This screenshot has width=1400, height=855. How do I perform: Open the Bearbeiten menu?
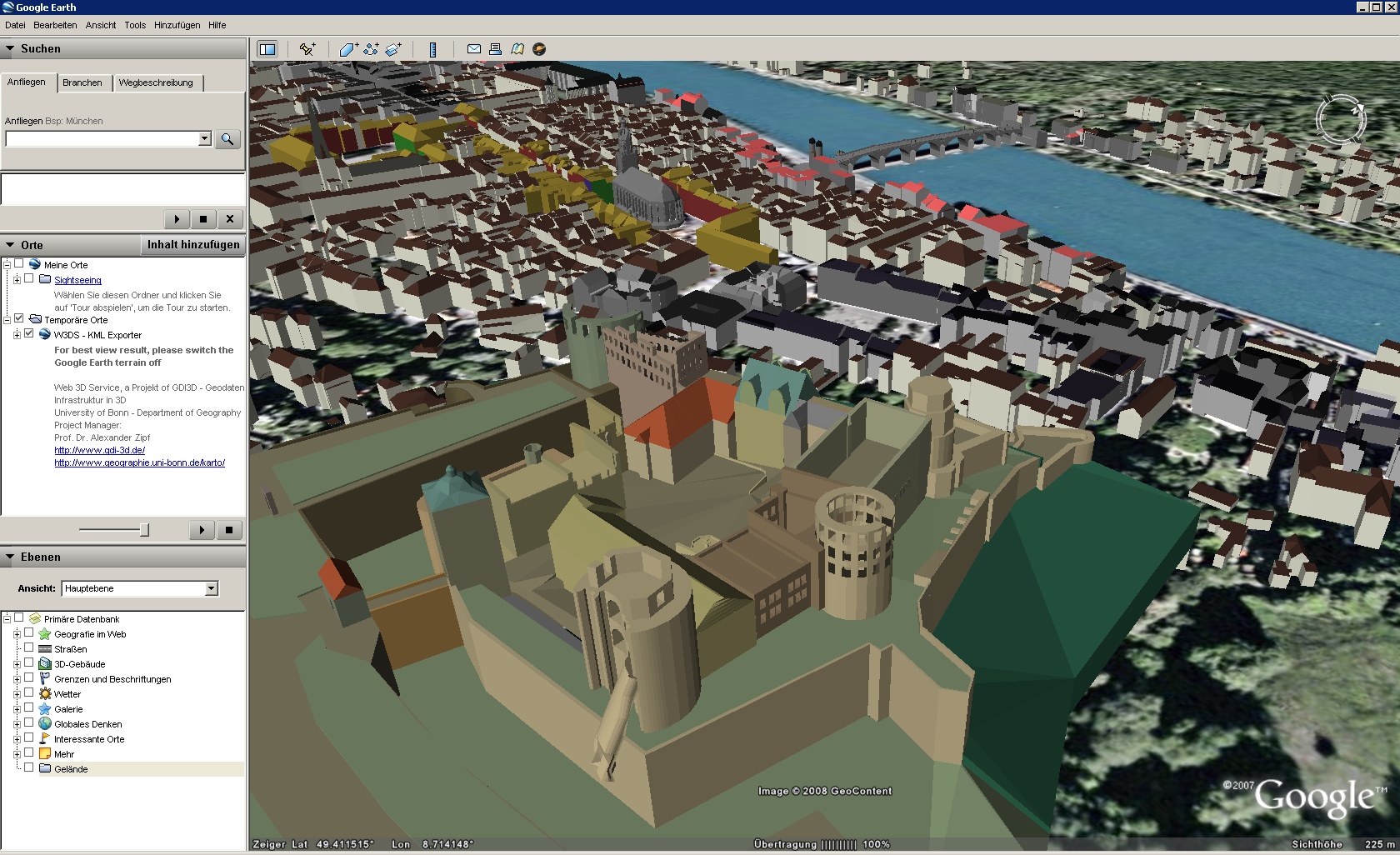coord(55,25)
